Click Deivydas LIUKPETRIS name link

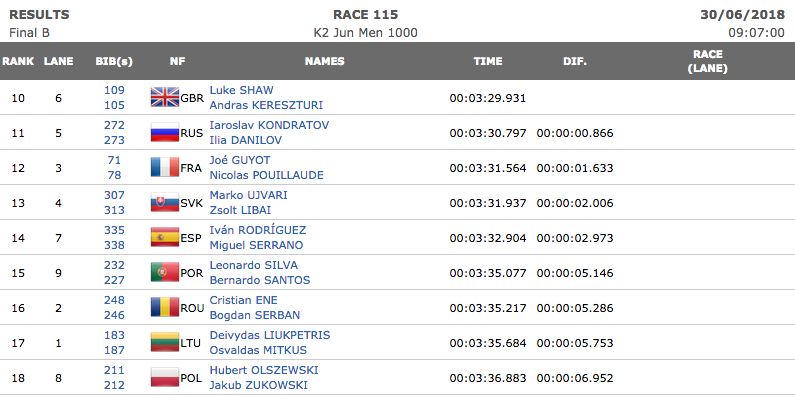tap(270, 335)
